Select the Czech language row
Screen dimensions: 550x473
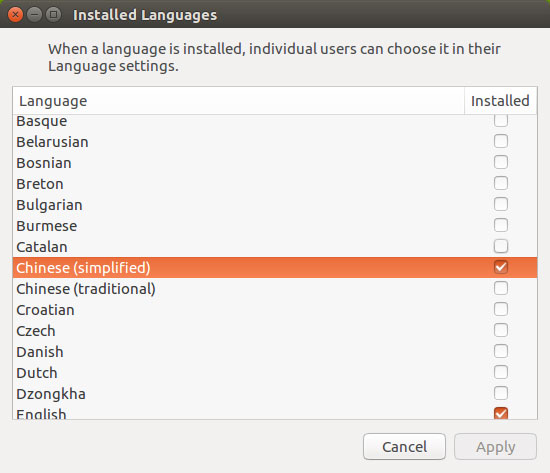click(275, 331)
